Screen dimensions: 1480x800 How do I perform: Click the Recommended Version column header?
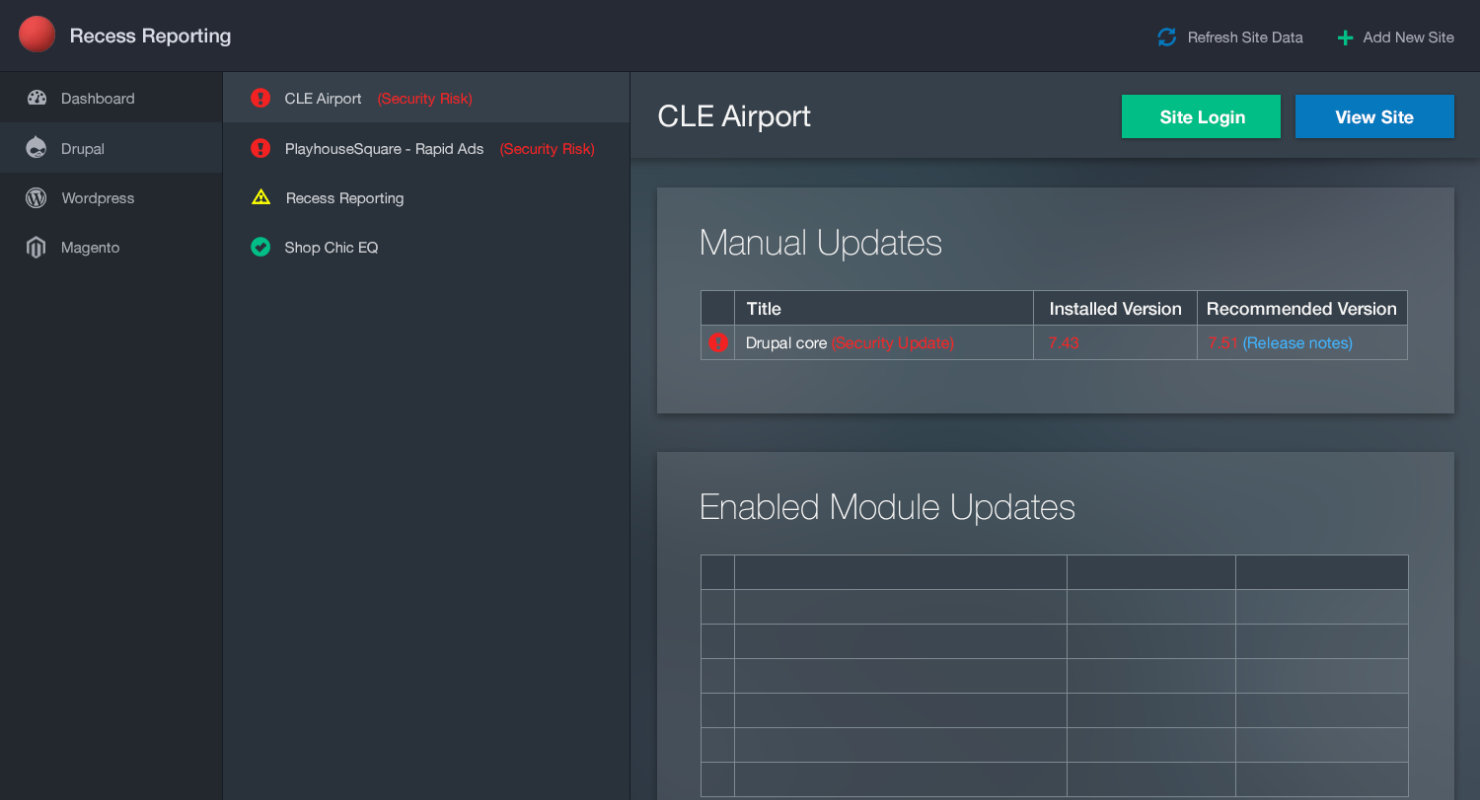1302,309
